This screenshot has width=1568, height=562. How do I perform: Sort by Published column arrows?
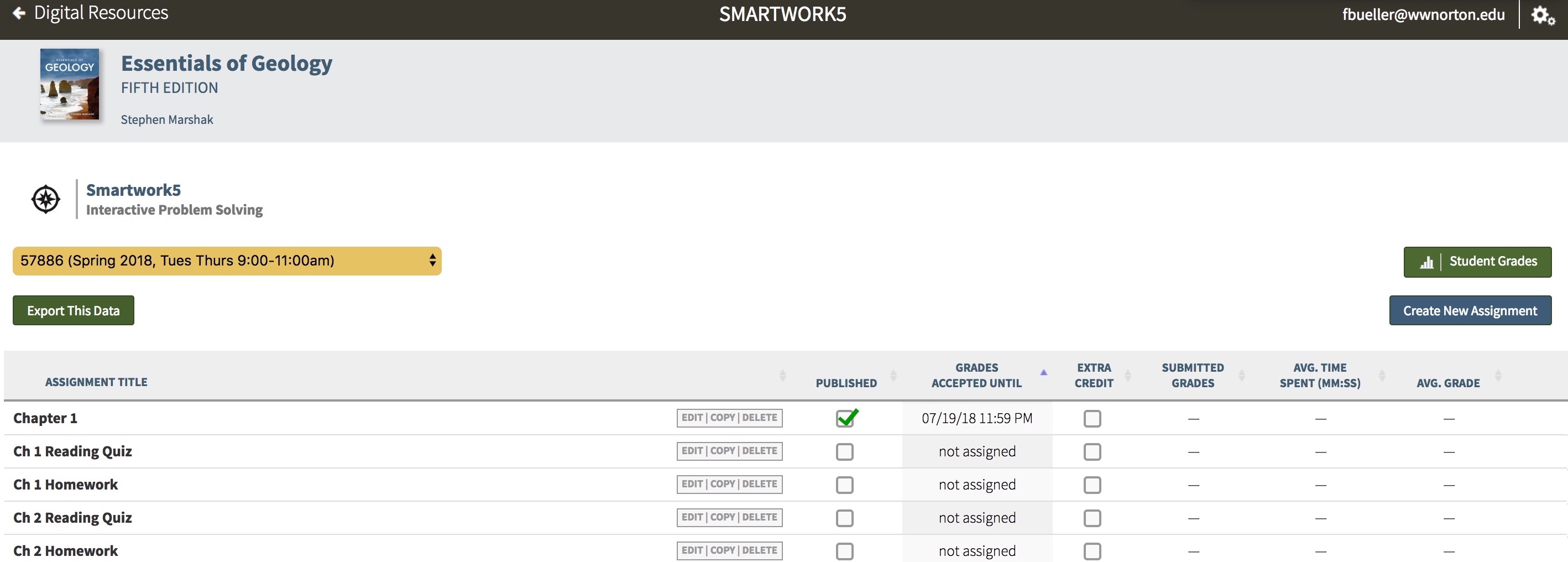pyautogui.click(x=893, y=376)
